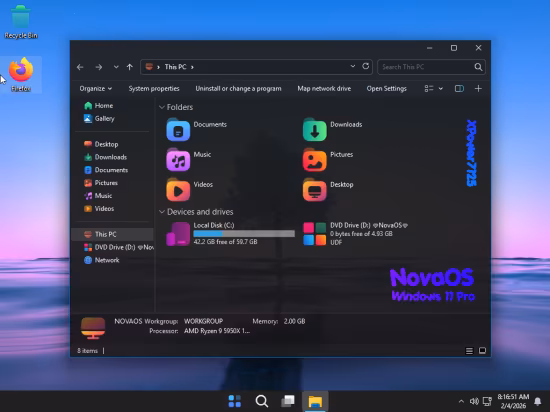Toggle the preview pane
This screenshot has height=412, width=550.
(x=459, y=89)
